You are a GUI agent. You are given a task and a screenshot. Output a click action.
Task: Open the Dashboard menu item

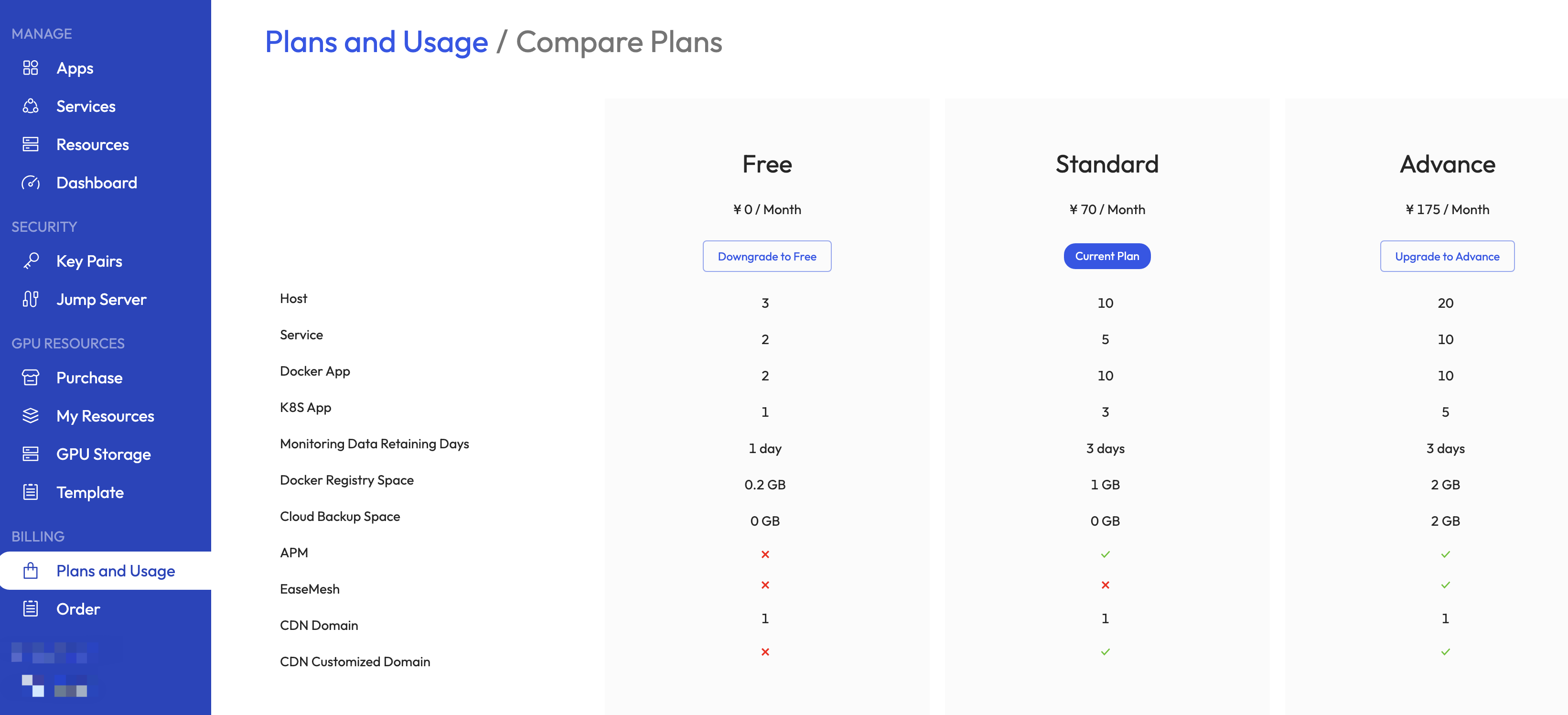[96, 183]
